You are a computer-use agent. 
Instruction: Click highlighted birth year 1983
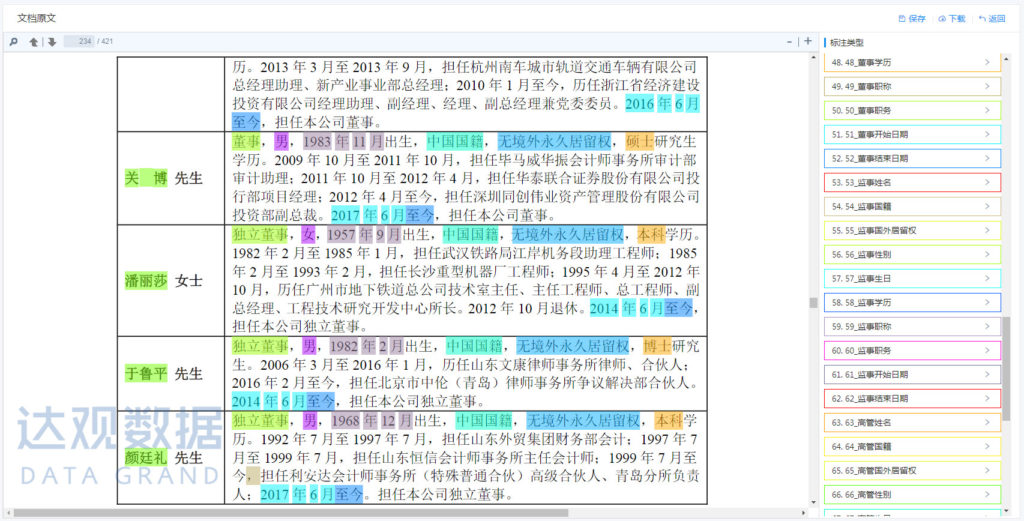(317, 141)
